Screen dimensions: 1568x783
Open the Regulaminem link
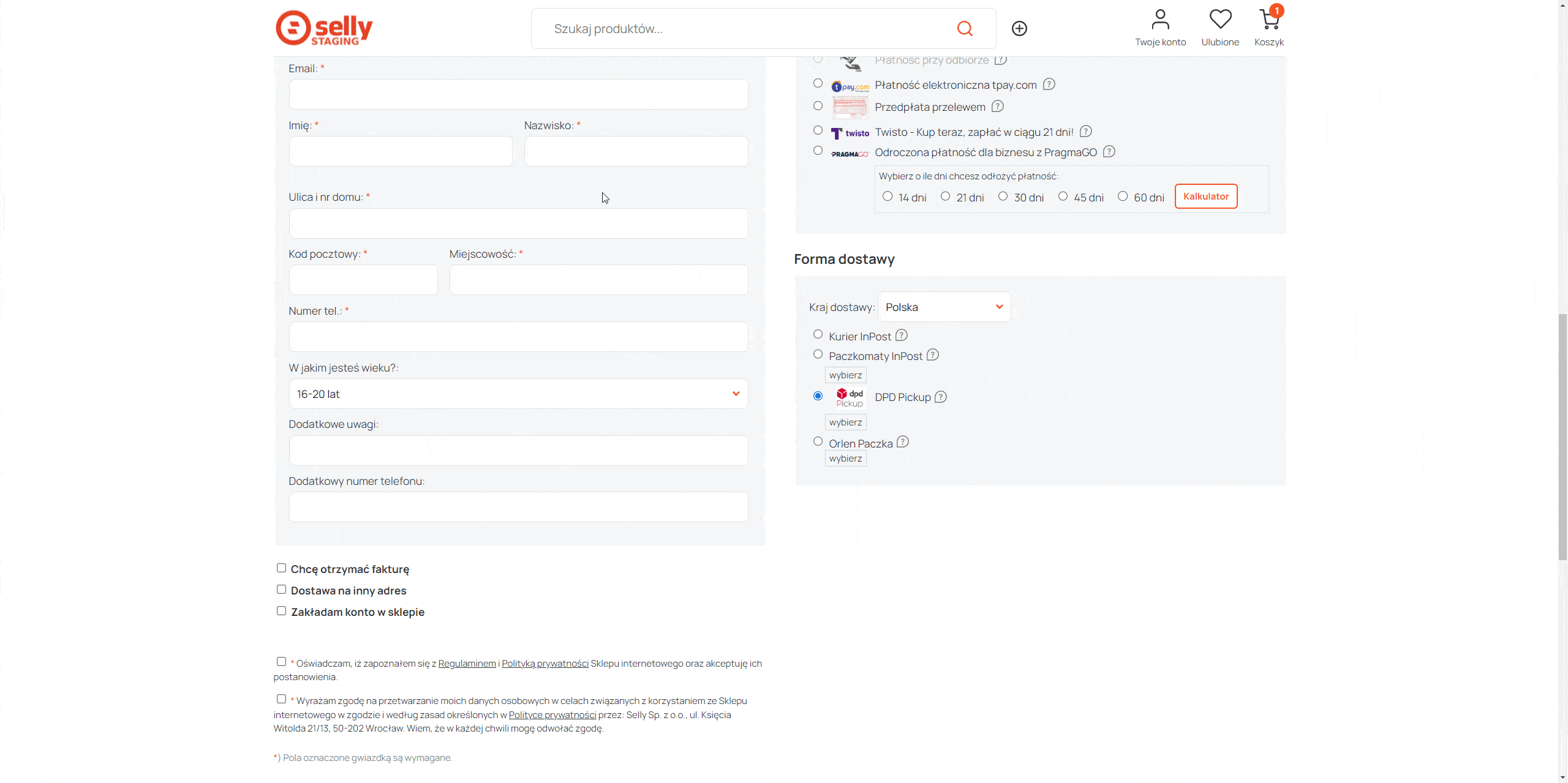[467, 664]
